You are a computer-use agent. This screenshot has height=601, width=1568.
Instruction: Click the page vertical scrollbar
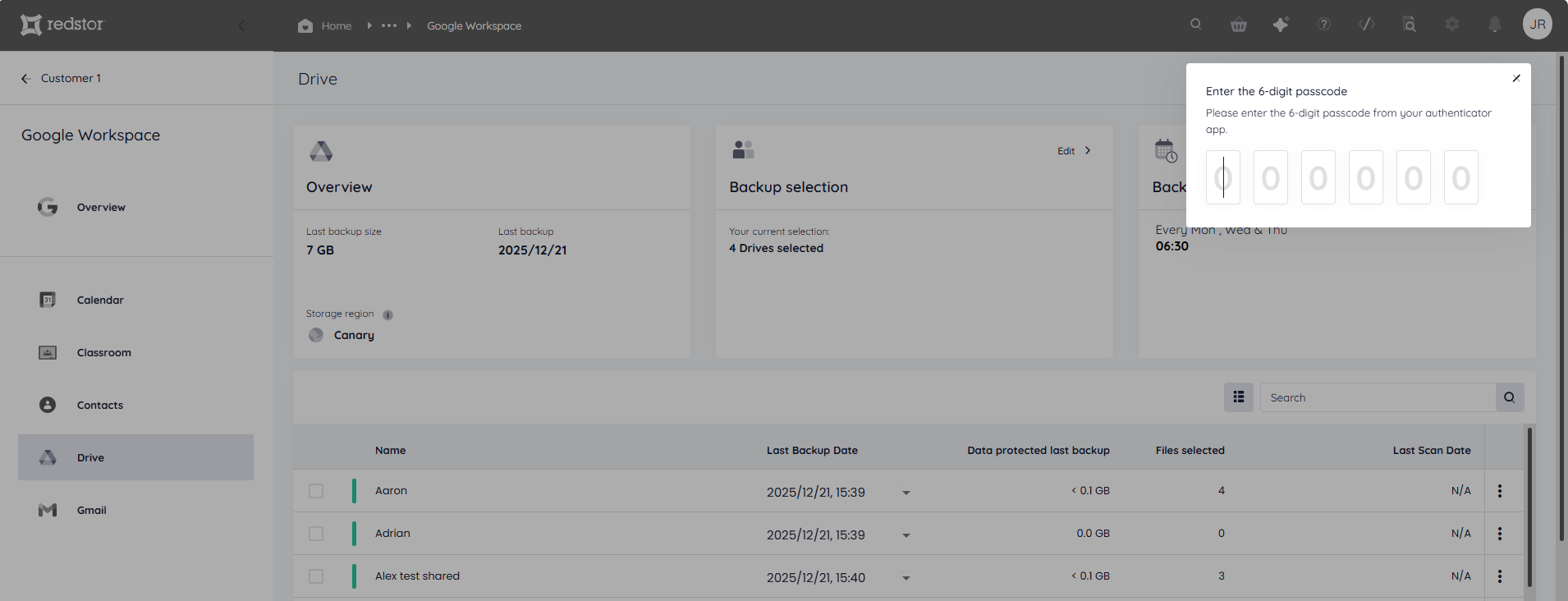click(1561, 299)
